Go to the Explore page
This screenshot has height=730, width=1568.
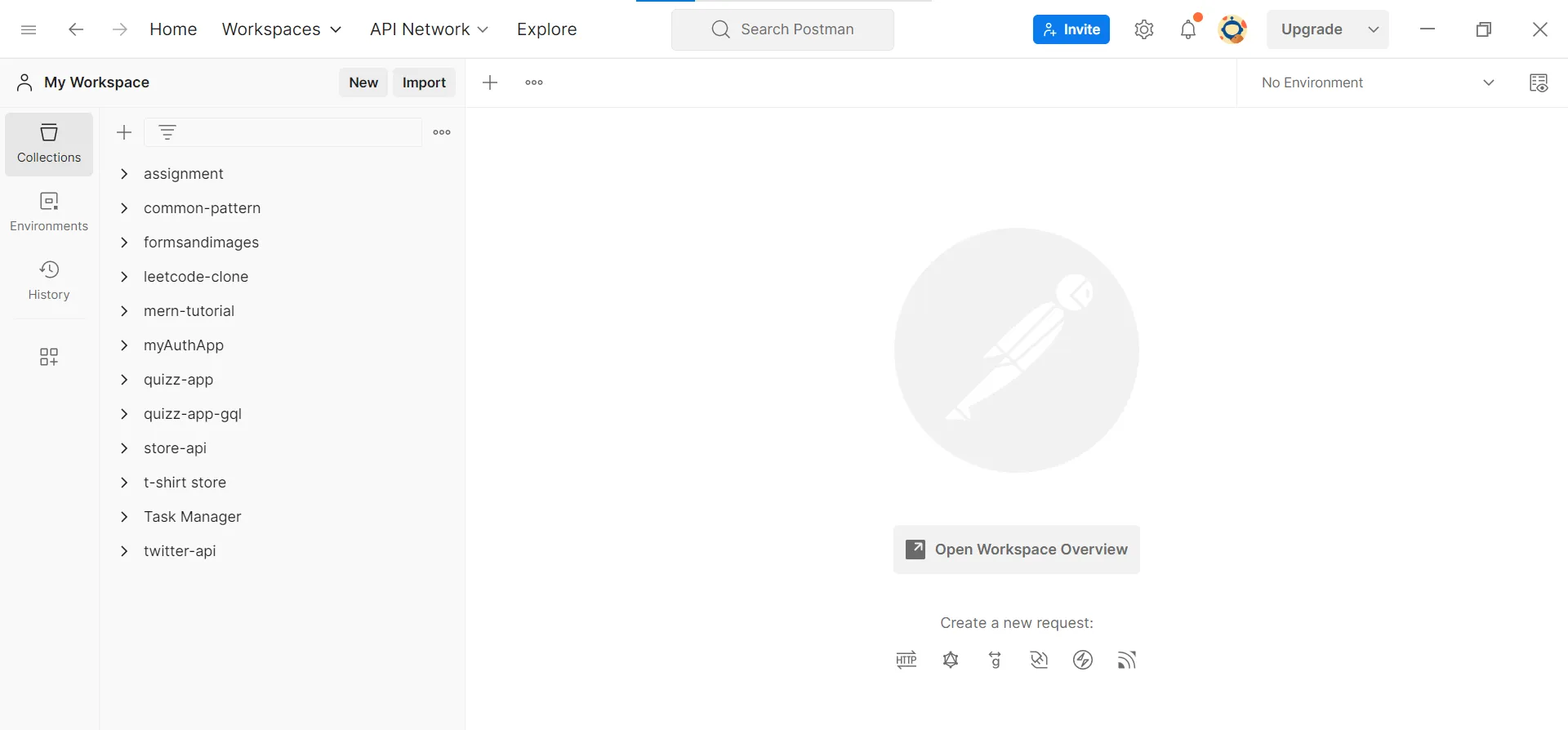click(546, 29)
